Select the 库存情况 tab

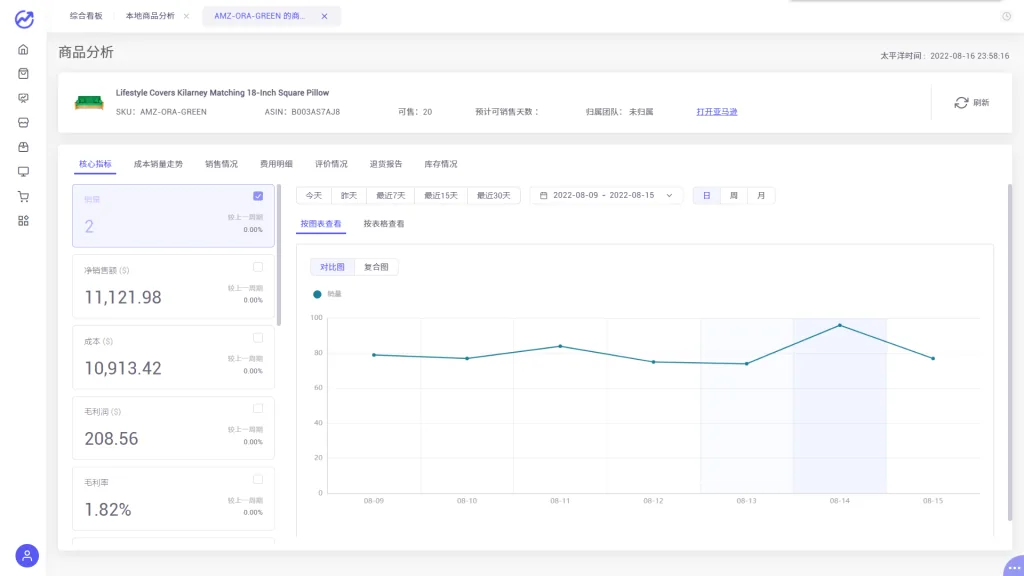point(441,164)
